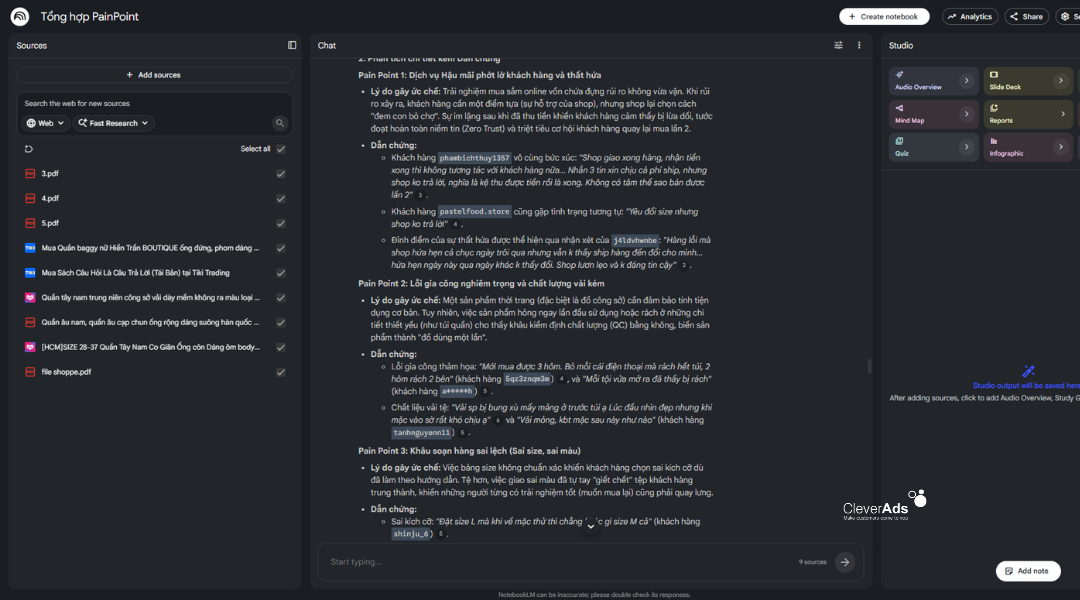Click the 9 sources label in chat box
Image resolution: width=1080 pixels, height=600 pixels.
pos(813,562)
